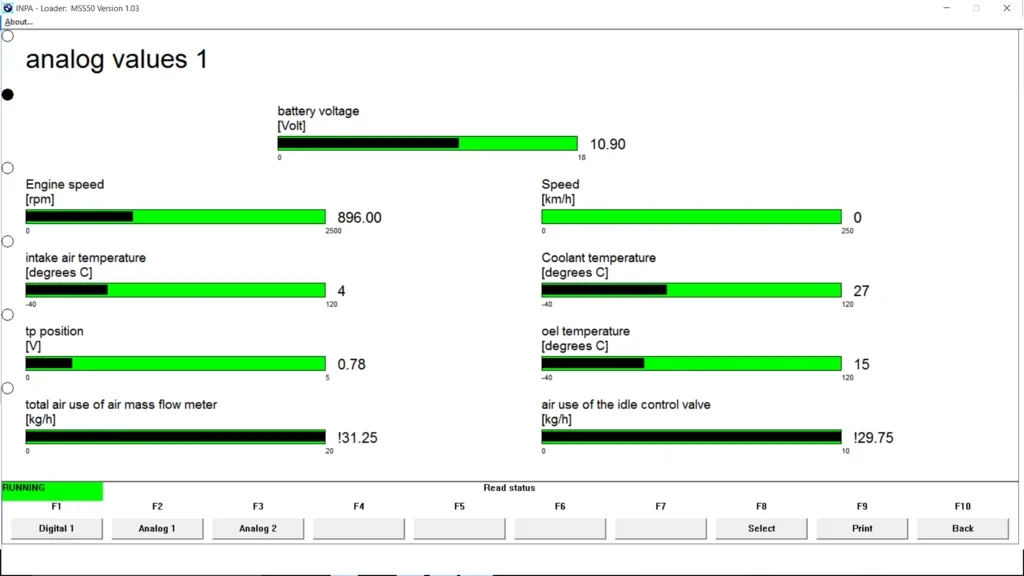This screenshot has height=576, width=1024.
Task: Click the battery voltage bar gauge
Action: tap(427, 143)
